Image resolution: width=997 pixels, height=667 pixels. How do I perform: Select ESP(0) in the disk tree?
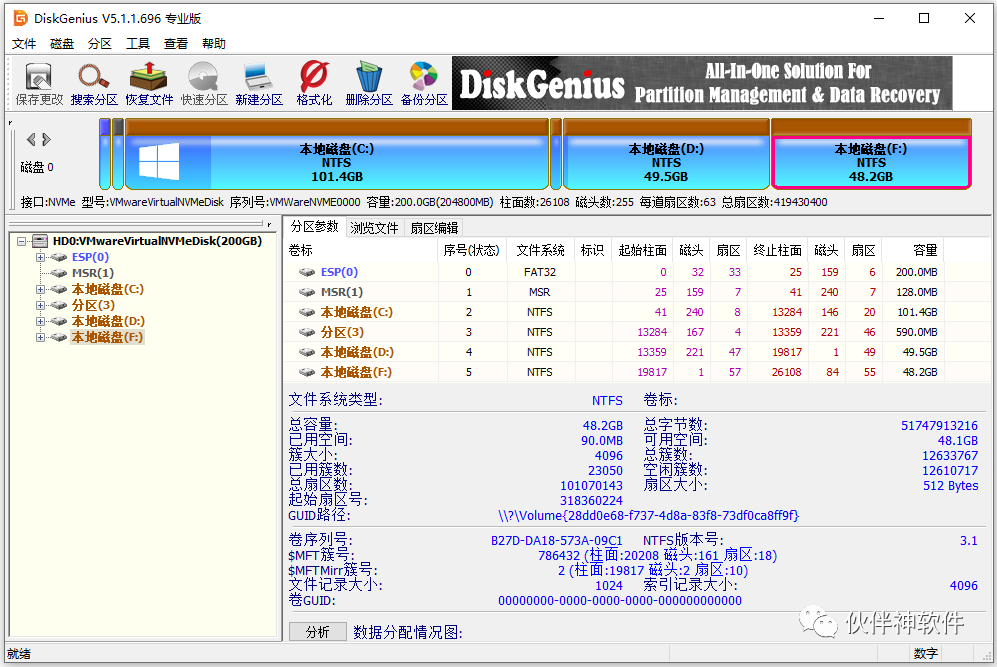[90, 257]
